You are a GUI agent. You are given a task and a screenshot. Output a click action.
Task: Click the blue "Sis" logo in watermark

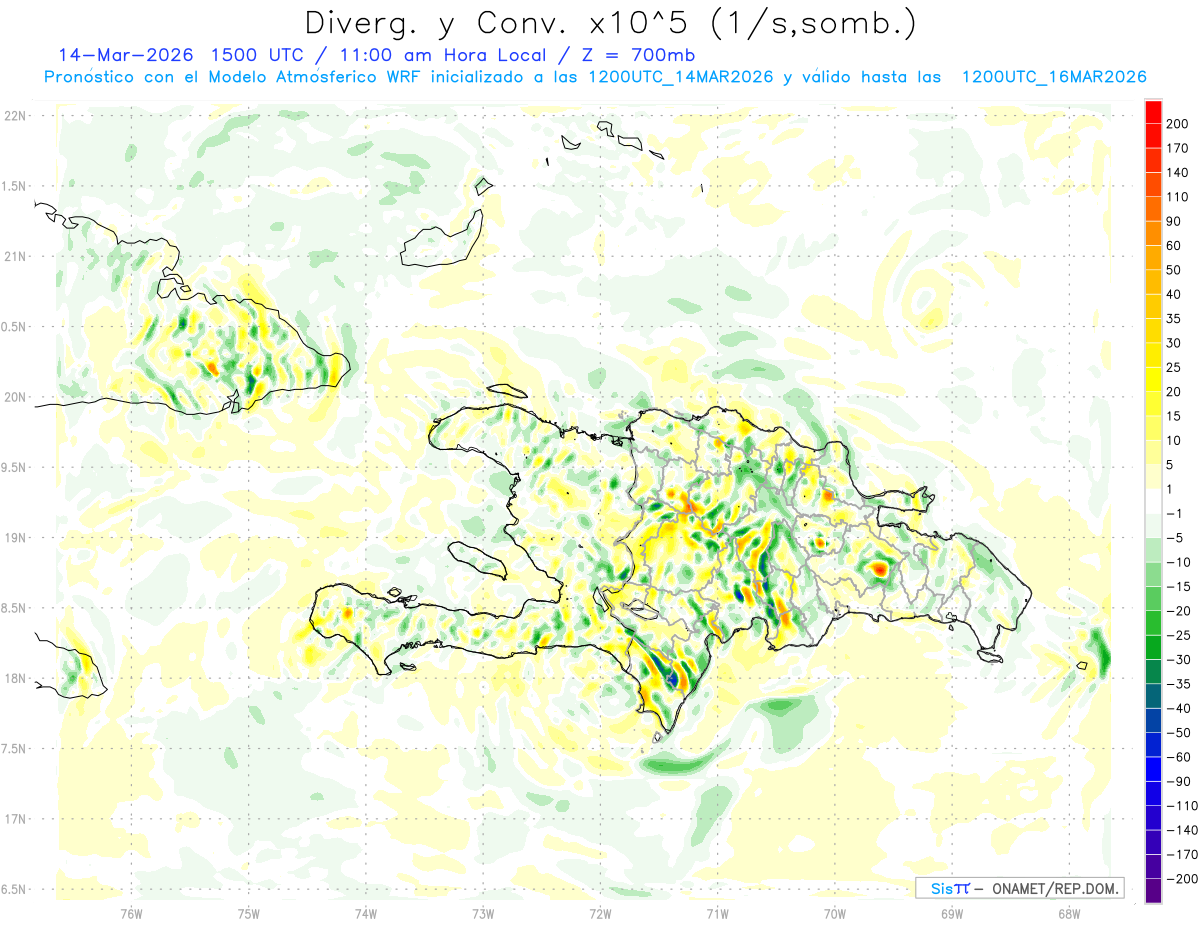pyautogui.click(x=941, y=889)
